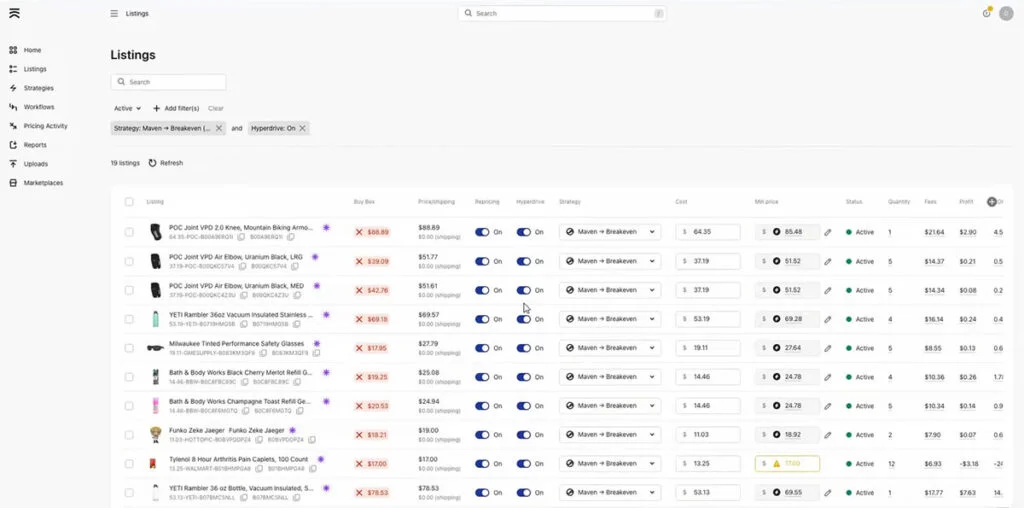Viewport: 1024px width, 508px height.
Task: Click Clear filters link
Action: click(x=216, y=108)
